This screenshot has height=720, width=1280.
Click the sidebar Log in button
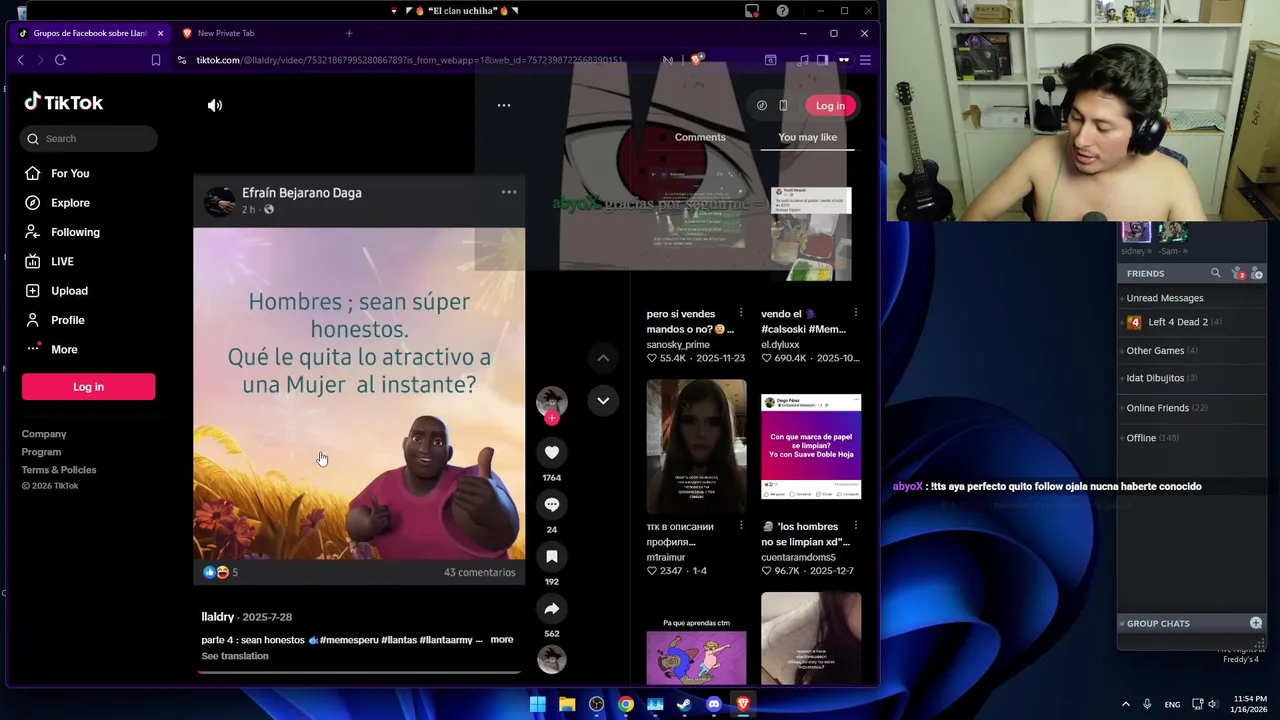pos(88,387)
